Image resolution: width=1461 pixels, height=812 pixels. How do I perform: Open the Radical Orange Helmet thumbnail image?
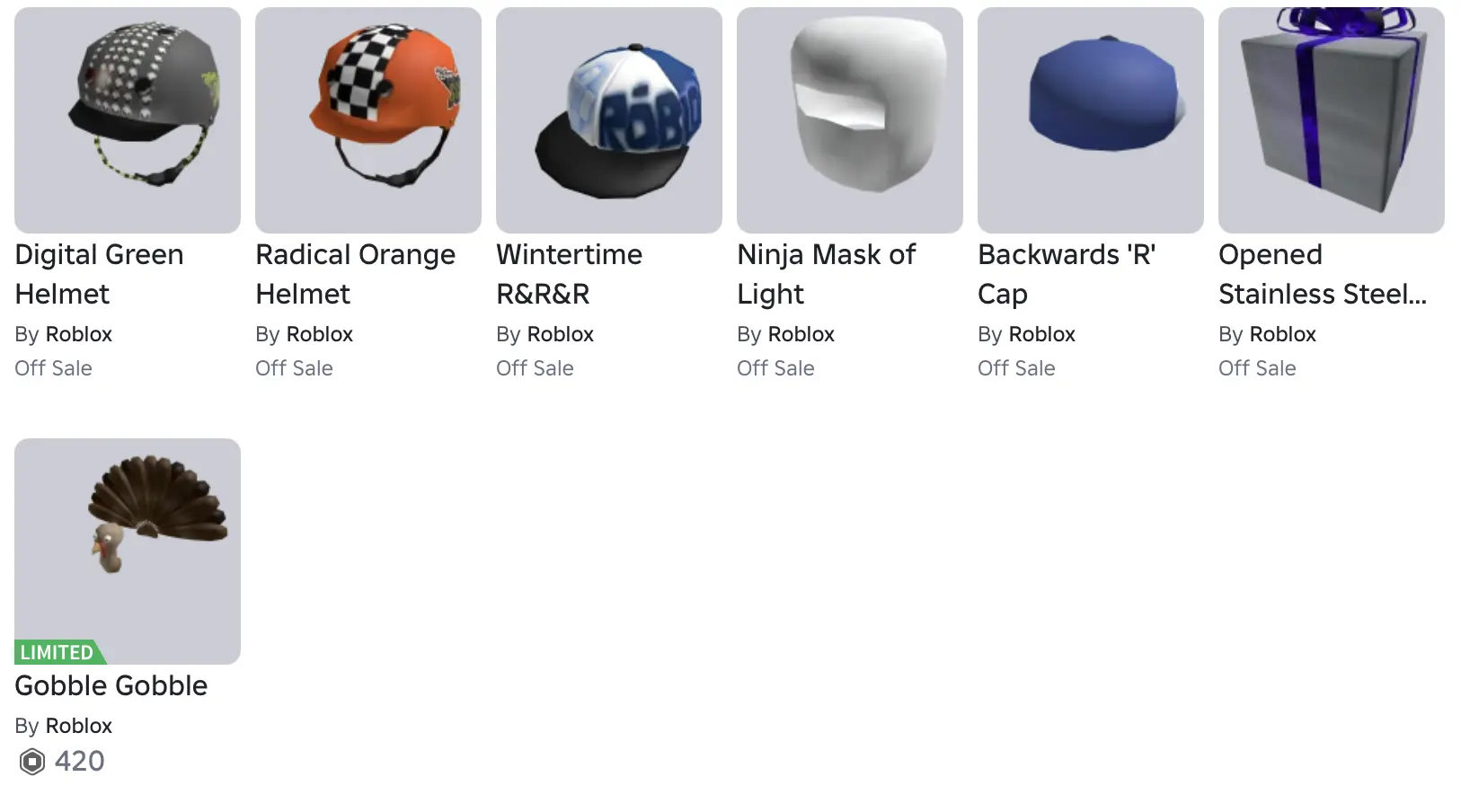pyautogui.click(x=368, y=120)
